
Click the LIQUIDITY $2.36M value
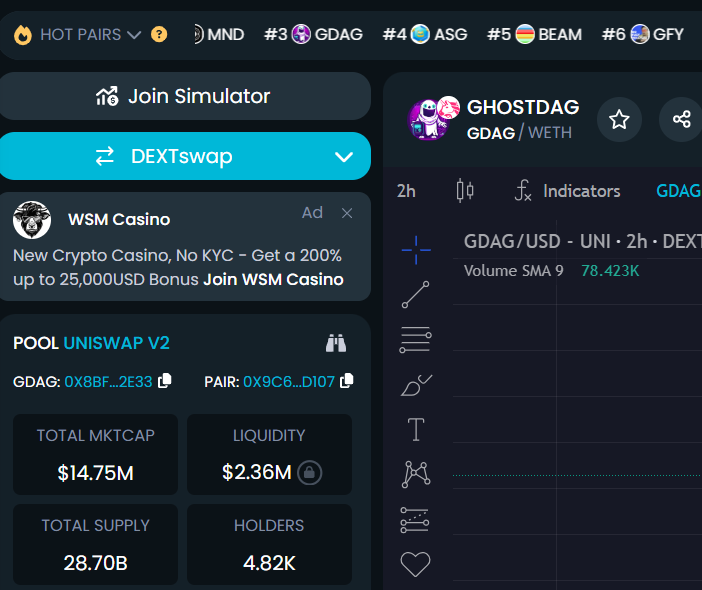click(x=257, y=472)
